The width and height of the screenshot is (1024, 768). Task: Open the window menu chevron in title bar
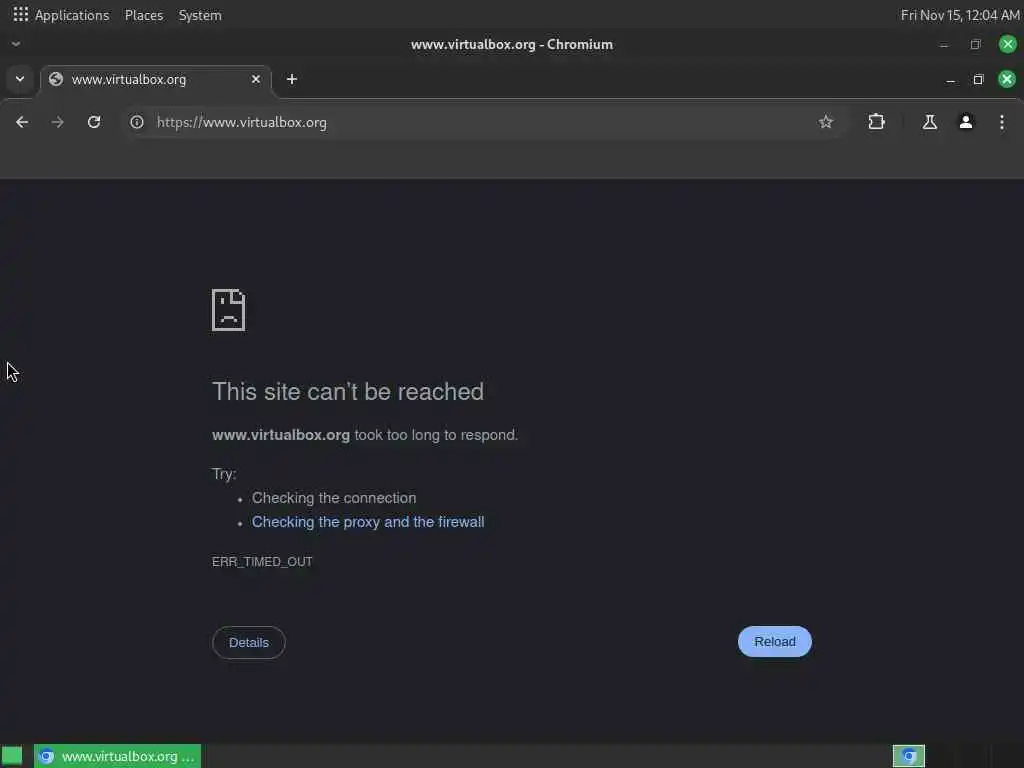[16, 44]
